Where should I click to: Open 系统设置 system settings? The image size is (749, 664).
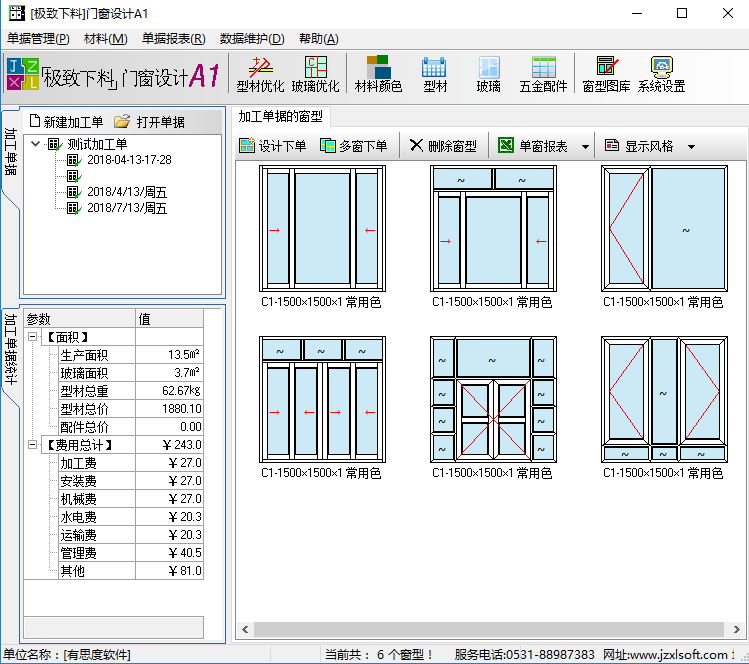click(662, 74)
